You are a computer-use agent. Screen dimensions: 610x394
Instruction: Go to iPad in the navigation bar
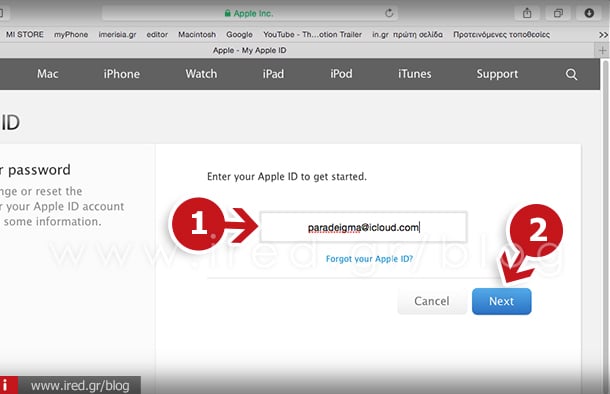pos(273,74)
